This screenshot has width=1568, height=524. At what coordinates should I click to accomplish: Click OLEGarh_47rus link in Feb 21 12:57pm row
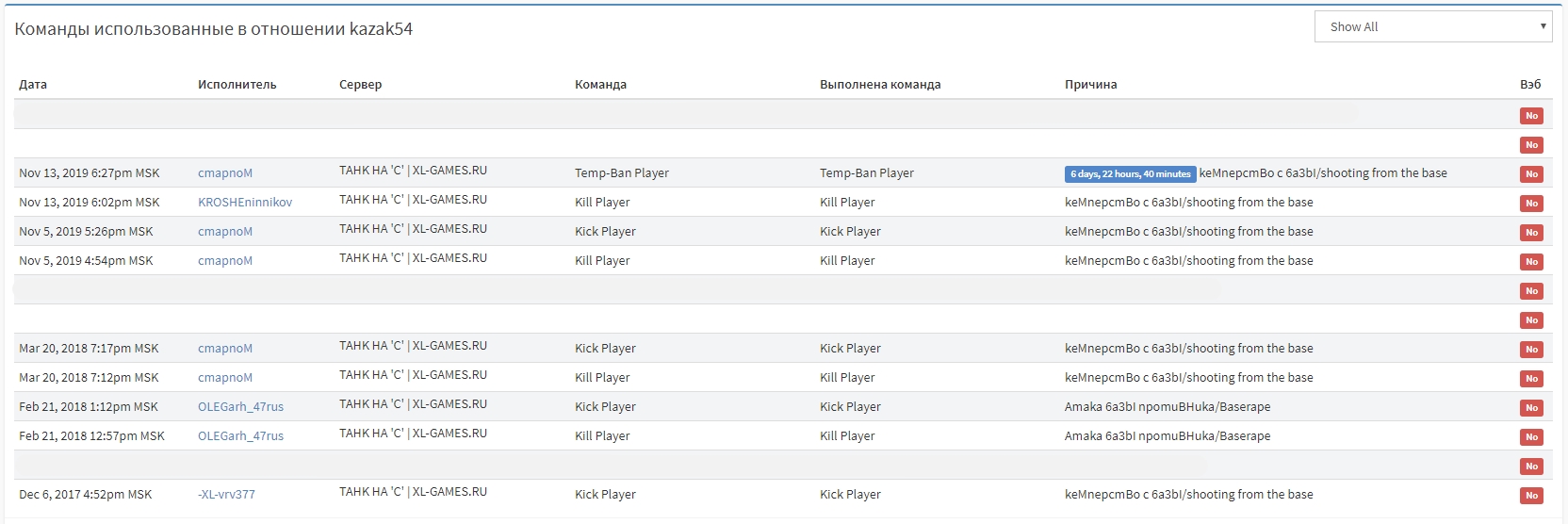(x=240, y=436)
